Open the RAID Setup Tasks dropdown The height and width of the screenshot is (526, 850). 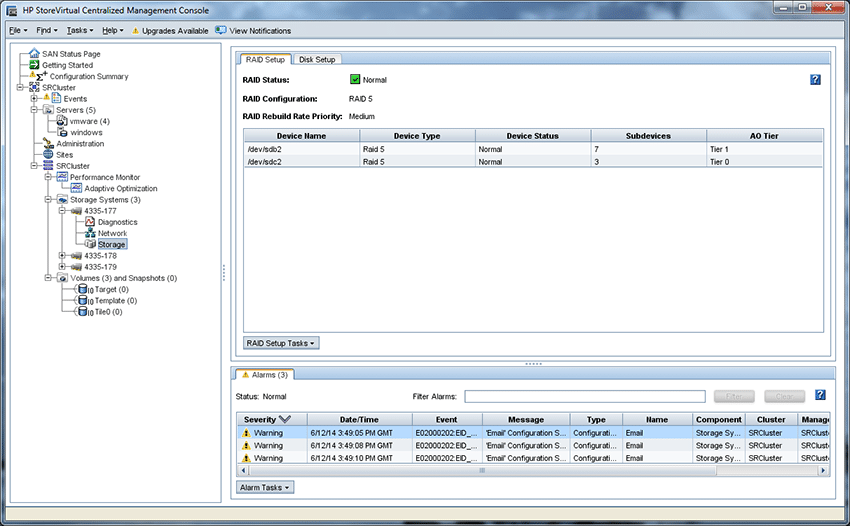click(x=281, y=343)
